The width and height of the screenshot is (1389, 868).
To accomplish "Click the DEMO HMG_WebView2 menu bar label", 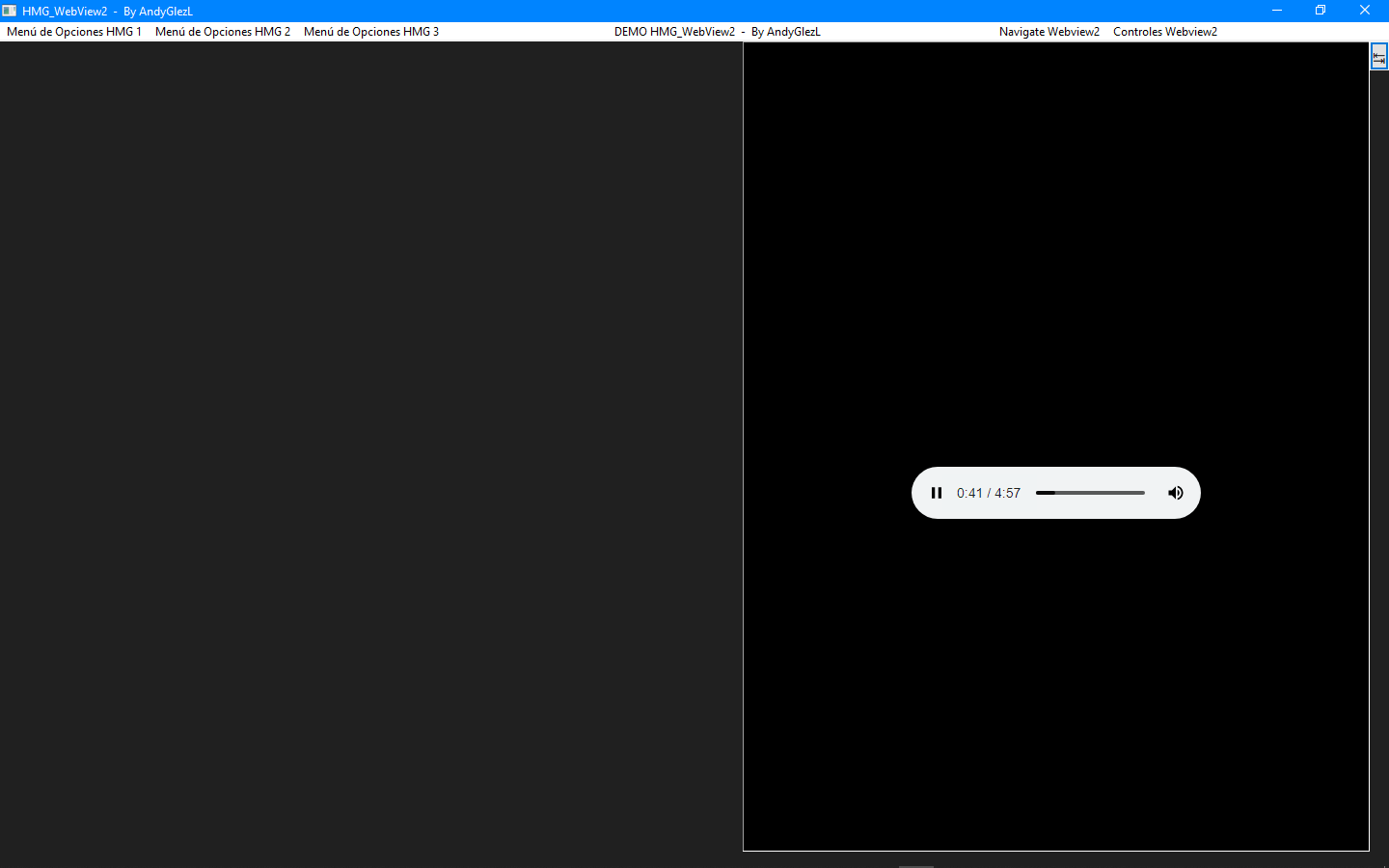I will coord(717,32).
